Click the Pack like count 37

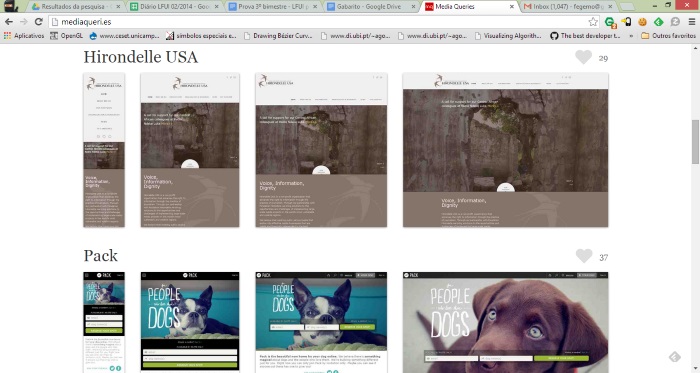point(604,257)
